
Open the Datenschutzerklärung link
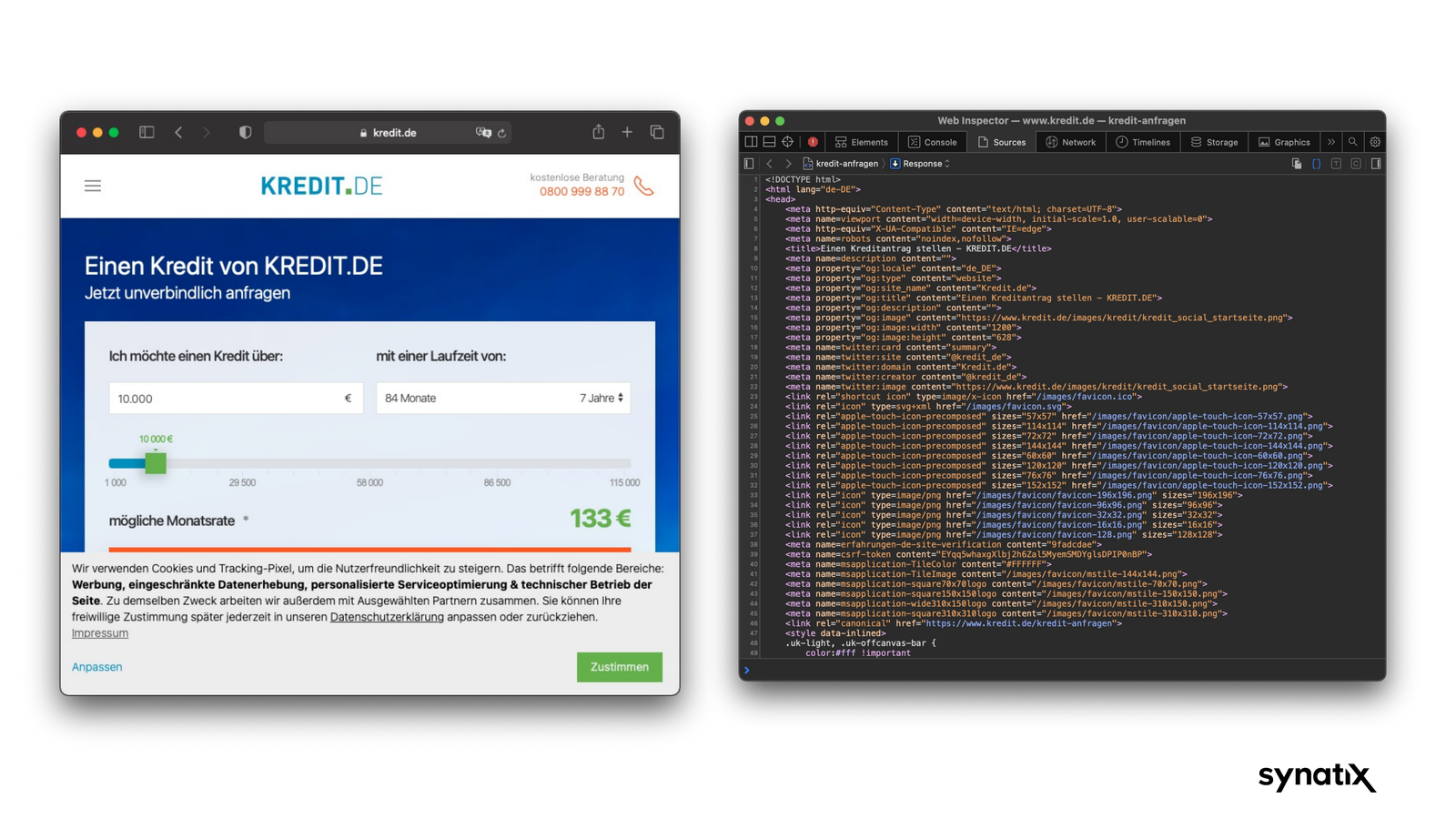[387, 617]
